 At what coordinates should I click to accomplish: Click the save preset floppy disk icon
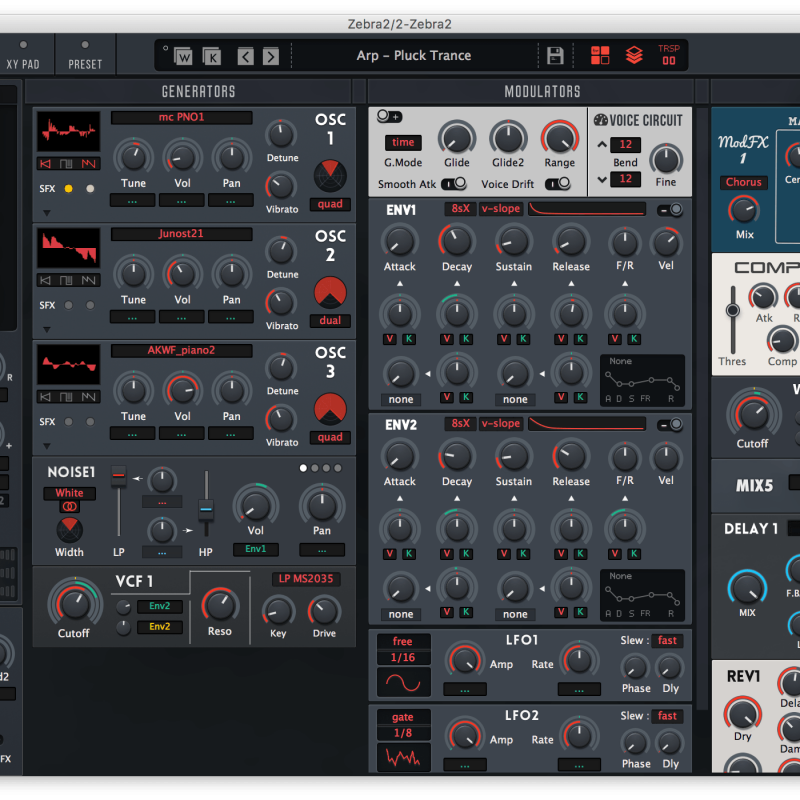pos(555,56)
